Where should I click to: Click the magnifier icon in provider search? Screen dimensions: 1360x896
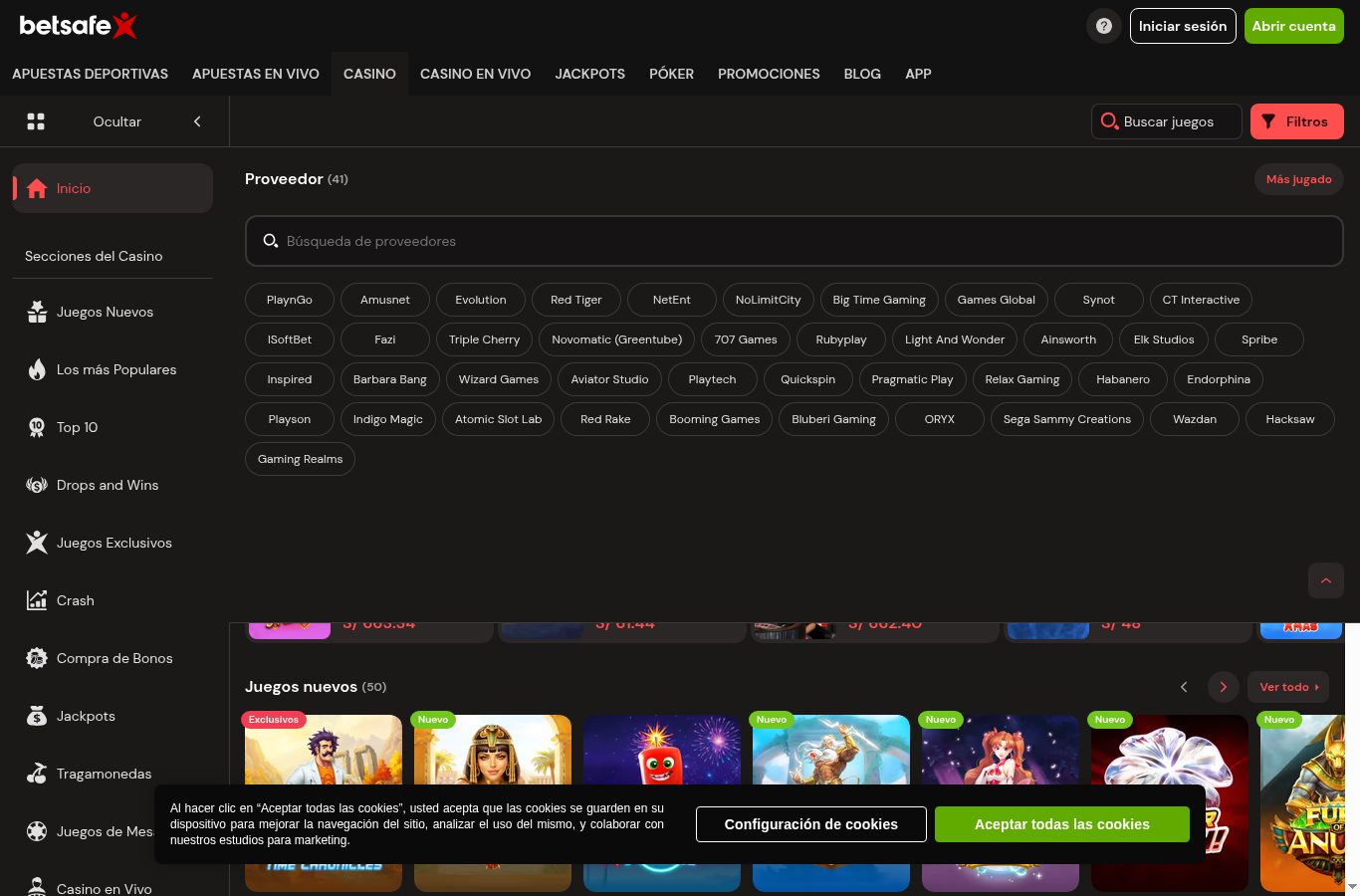pyautogui.click(x=270, y=241)
